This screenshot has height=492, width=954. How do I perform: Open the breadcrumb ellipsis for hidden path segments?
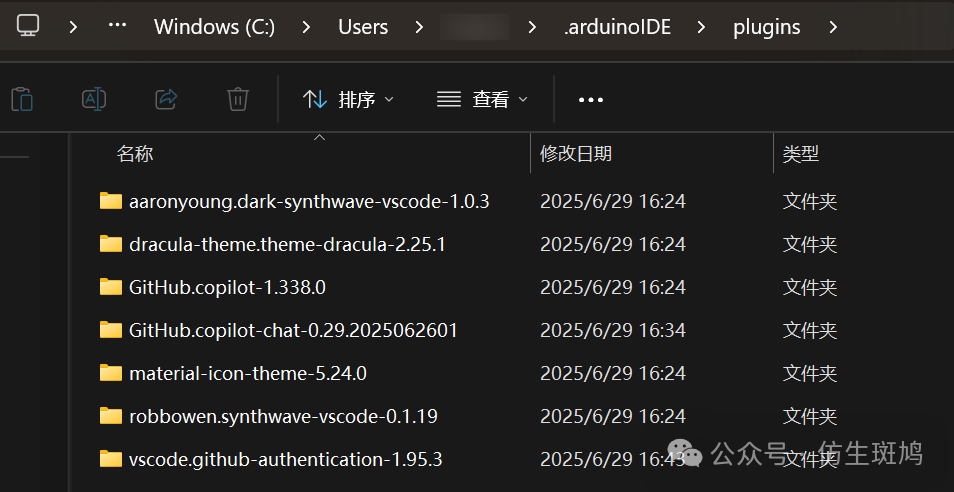(117, 26)
